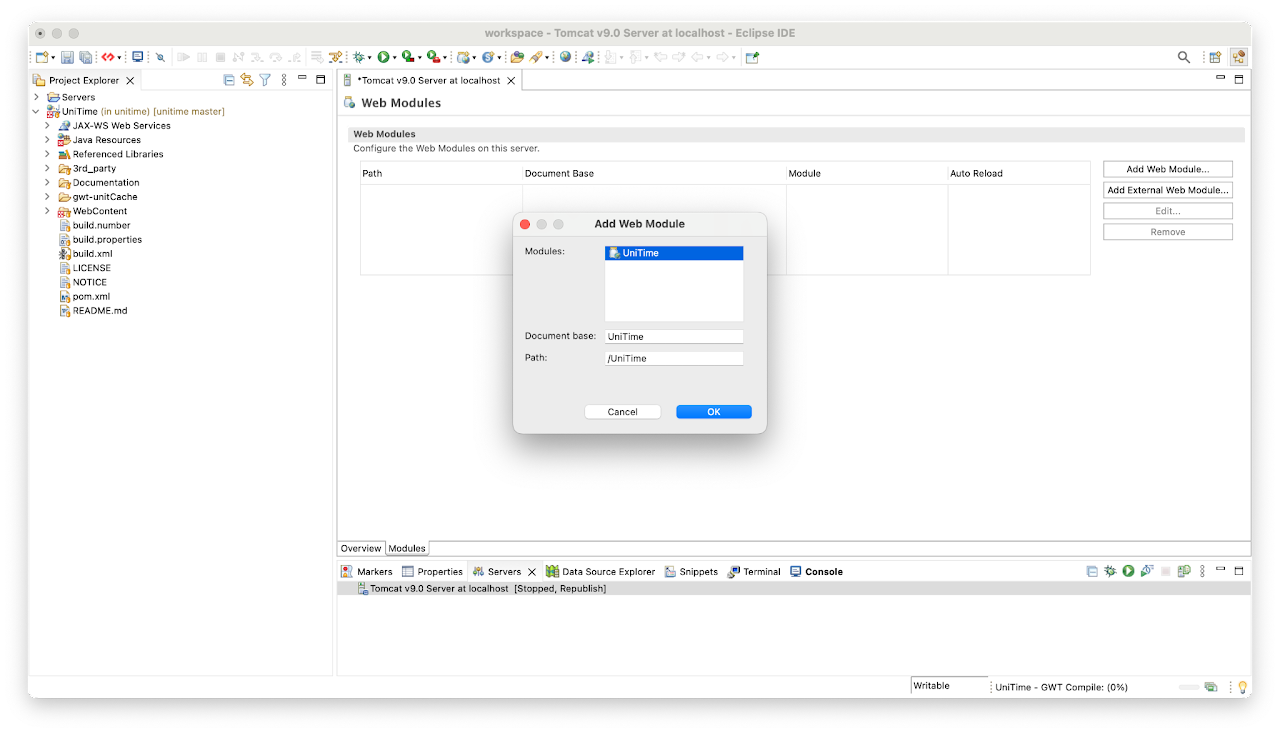Viewport: 1280px width, 733px height.
Task: Click the Project Explorer filter icon
Action: click(265, 80)
